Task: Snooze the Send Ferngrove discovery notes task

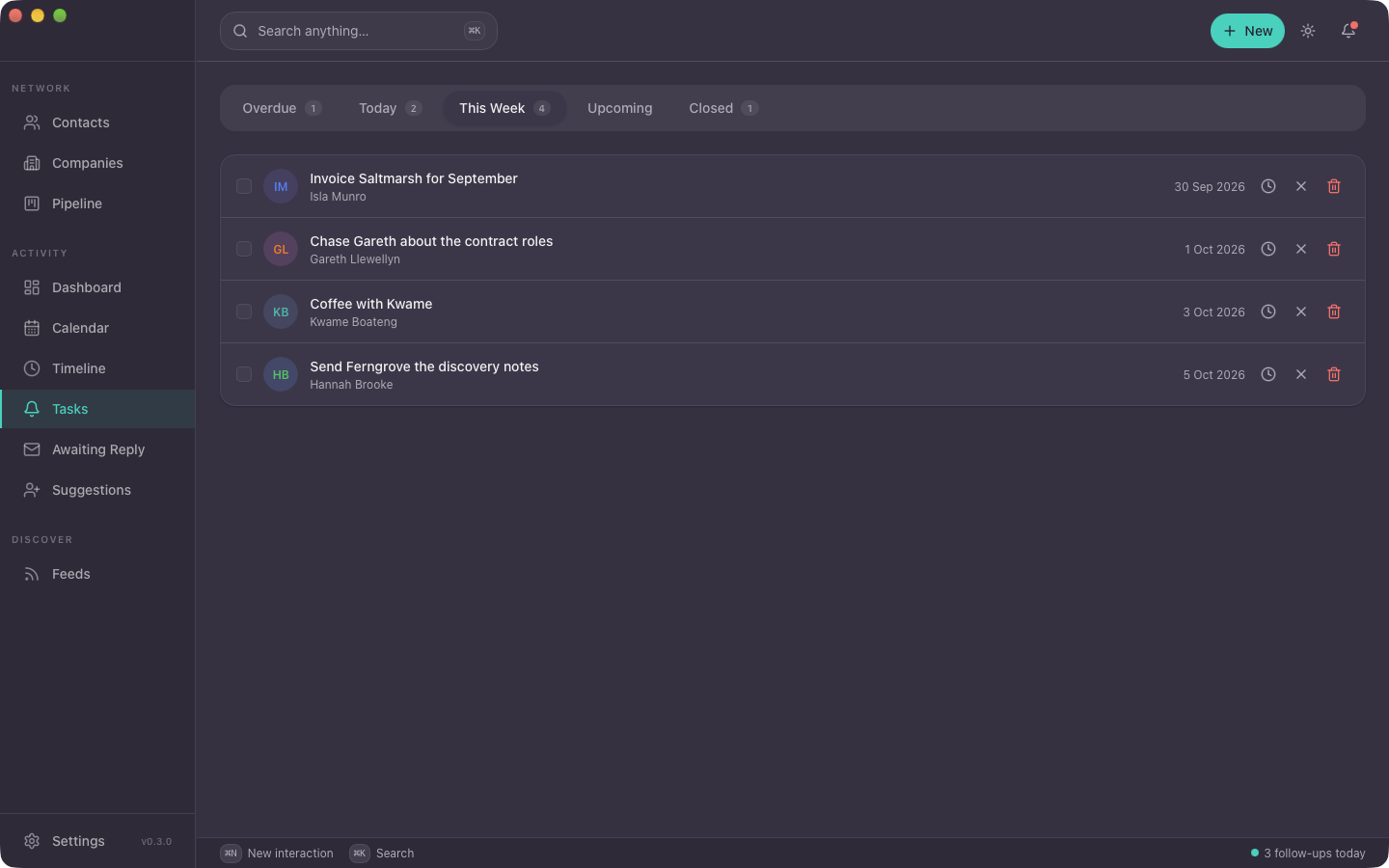Action: point(1268,374)
